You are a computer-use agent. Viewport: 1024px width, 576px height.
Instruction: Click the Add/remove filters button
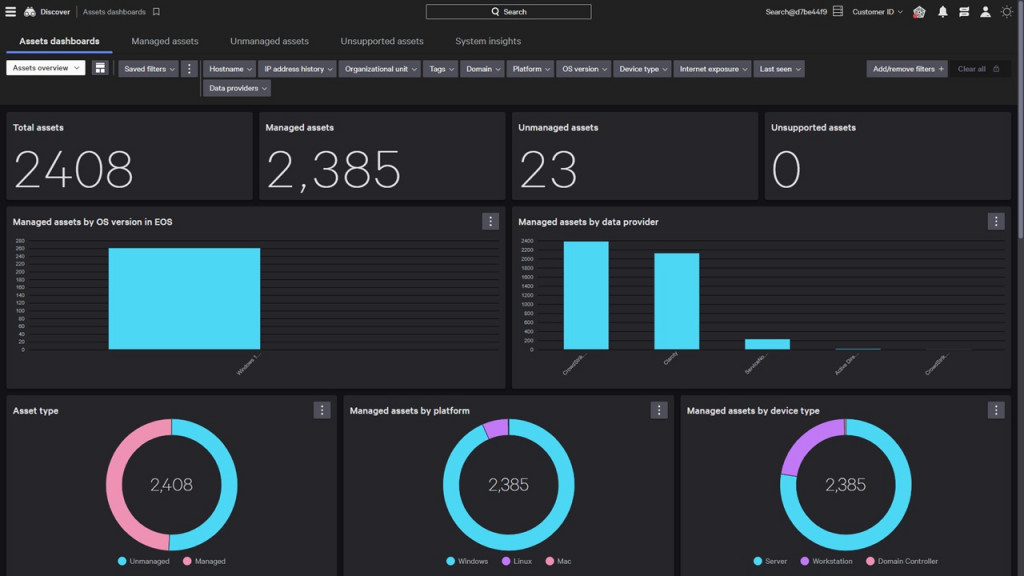pyautogui.click(x=907, y=69)
